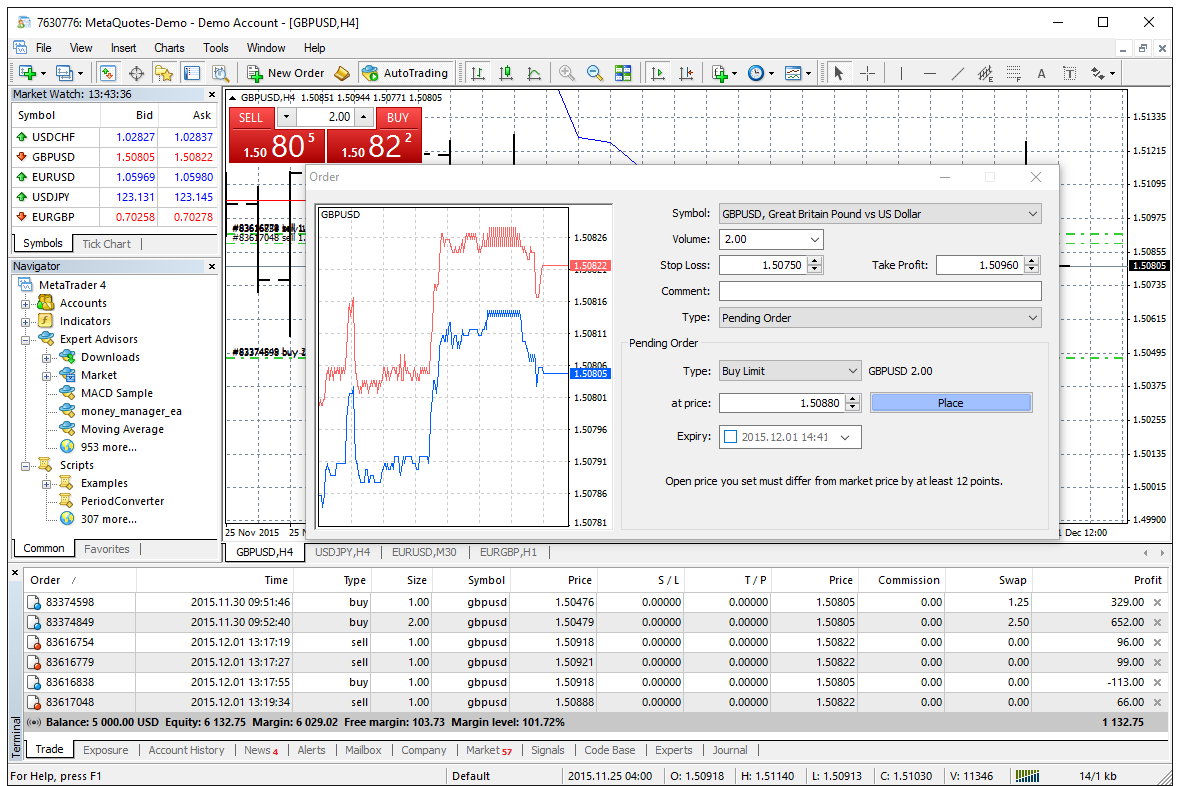Click the Zoom Out magnifier icon
Screen dimensions: 1180x786
coord(595,73)
